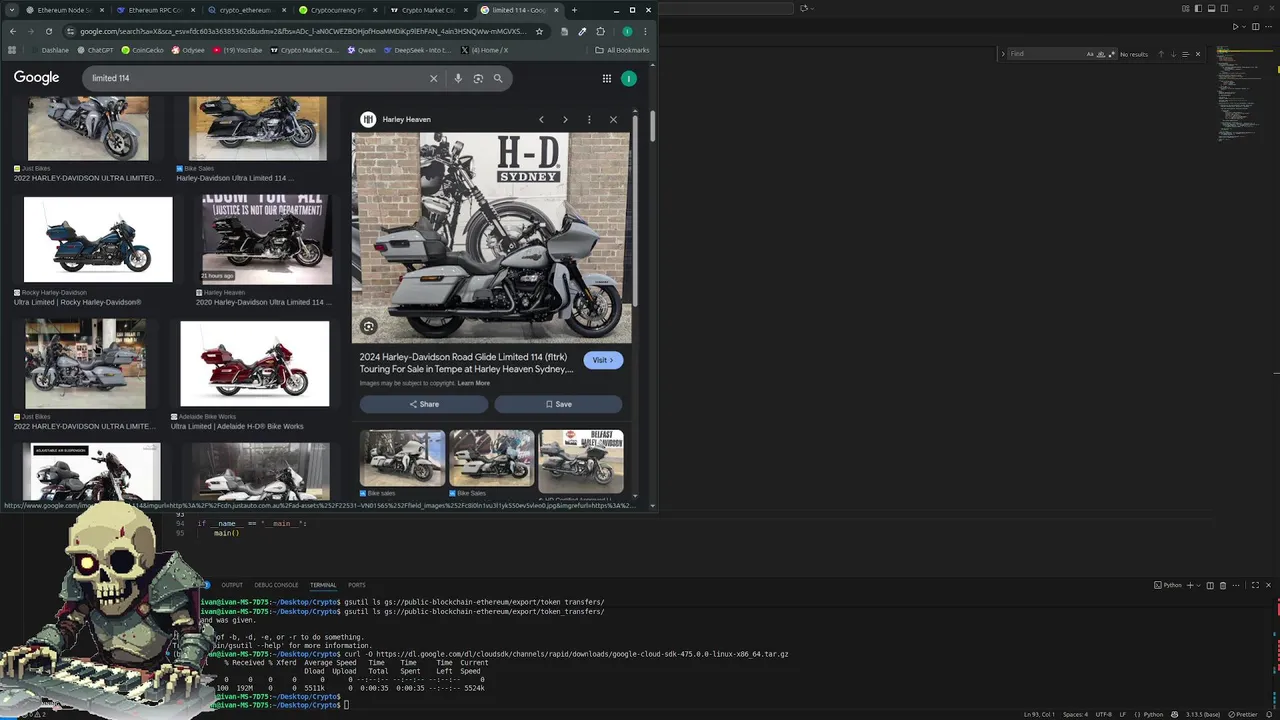
Task: Open ChatGPT bookmark
Action: tap(94, 50)
